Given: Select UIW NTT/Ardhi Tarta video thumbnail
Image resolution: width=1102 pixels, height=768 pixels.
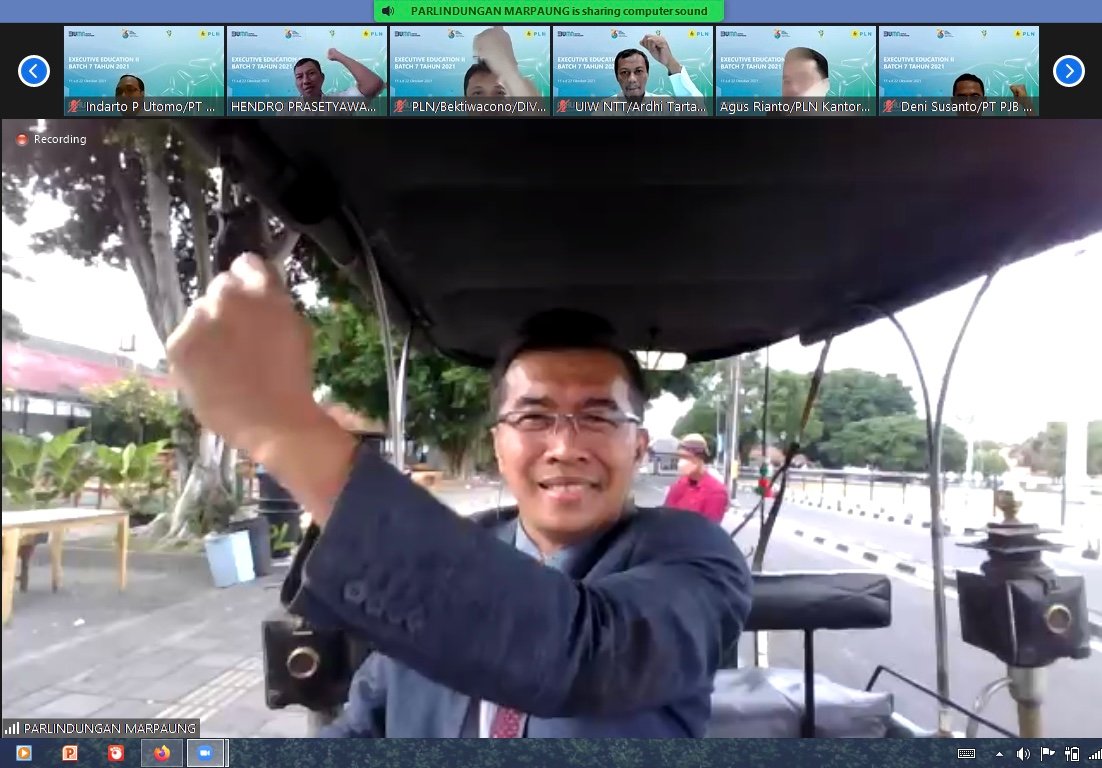Looking at the screenshot, I should pyautogui.click(x=633, y=70).
